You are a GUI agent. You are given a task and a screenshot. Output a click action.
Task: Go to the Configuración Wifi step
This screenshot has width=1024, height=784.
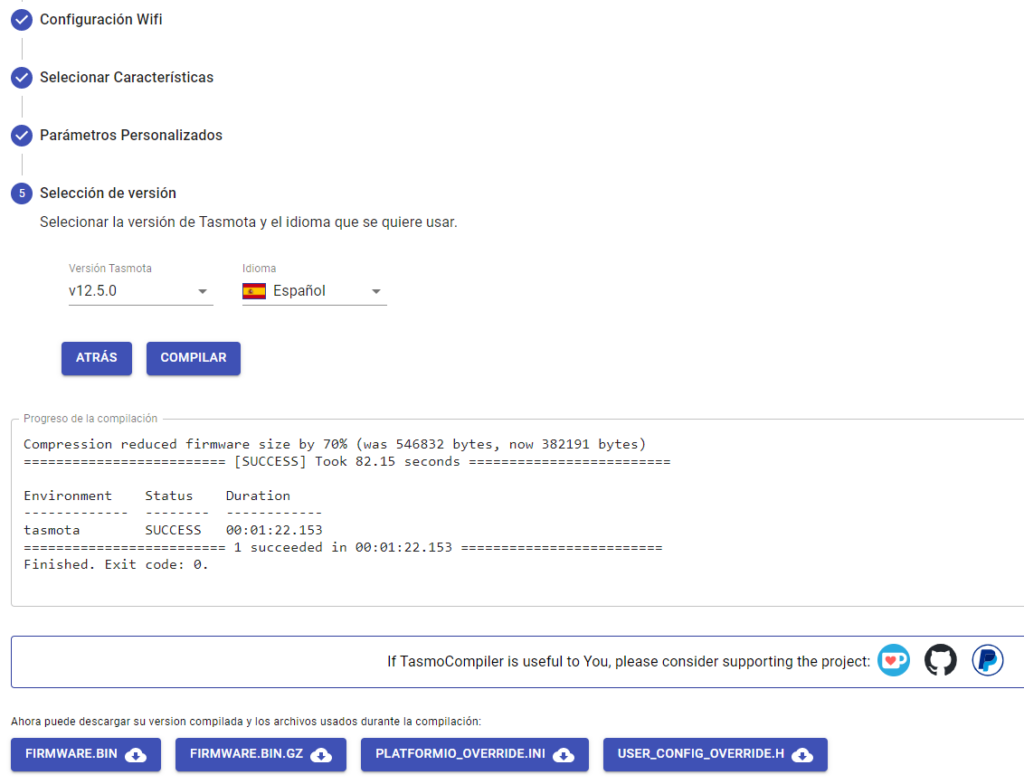pos(101,20)
